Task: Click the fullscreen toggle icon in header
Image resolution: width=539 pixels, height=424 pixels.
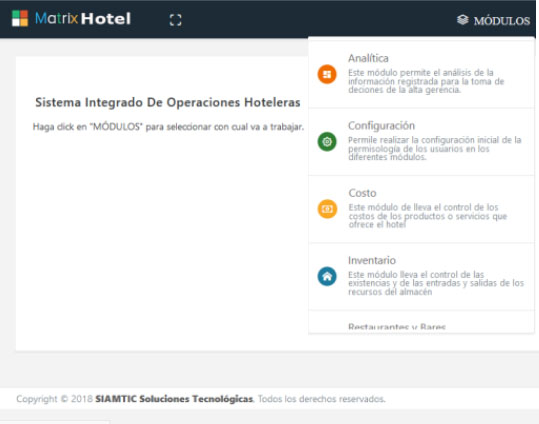Action: point(176,20)
